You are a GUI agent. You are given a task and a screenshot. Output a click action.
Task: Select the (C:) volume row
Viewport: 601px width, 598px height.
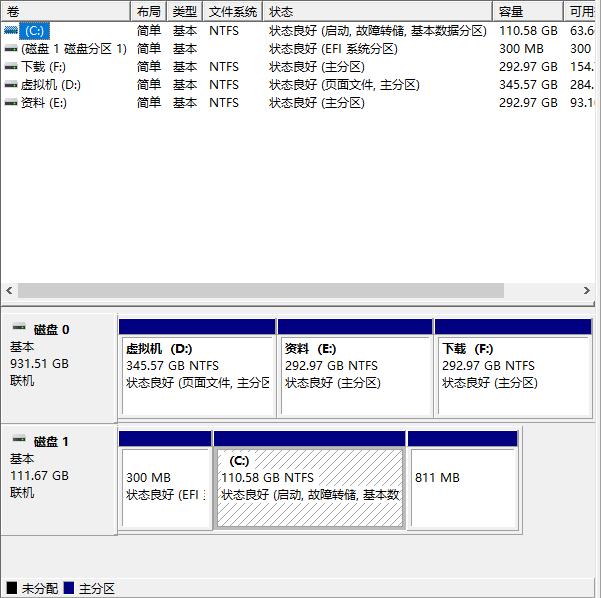299,31
